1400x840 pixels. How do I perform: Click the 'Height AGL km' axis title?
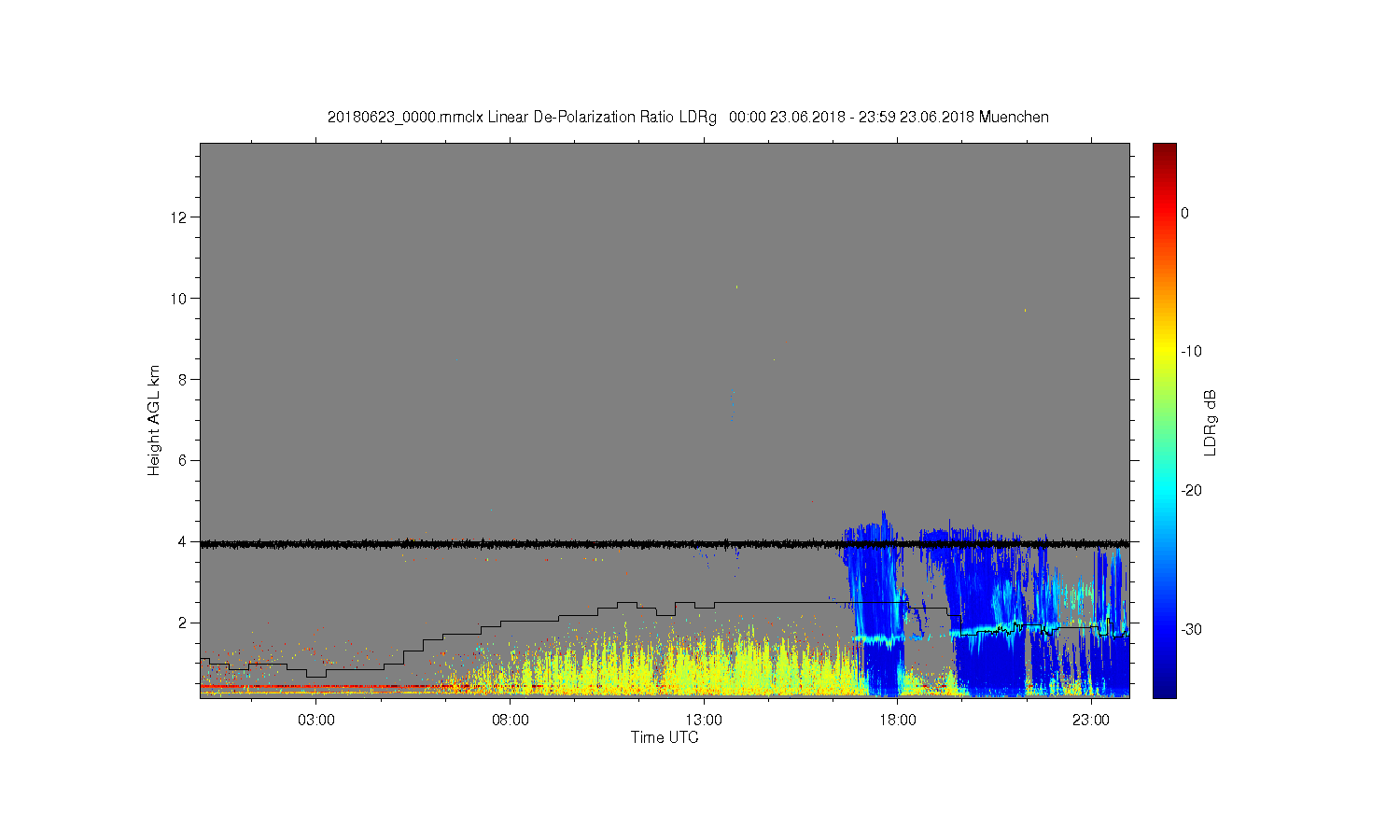[x=154, y=420]
